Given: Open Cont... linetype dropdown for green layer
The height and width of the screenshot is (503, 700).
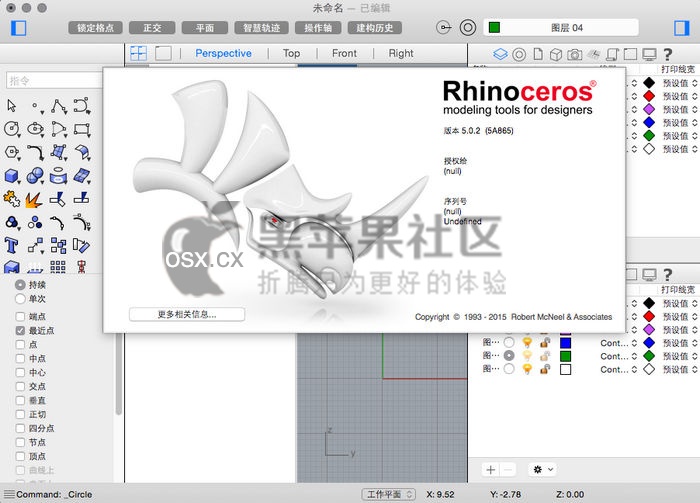Looking at the screenshot, I should [618, 356].
